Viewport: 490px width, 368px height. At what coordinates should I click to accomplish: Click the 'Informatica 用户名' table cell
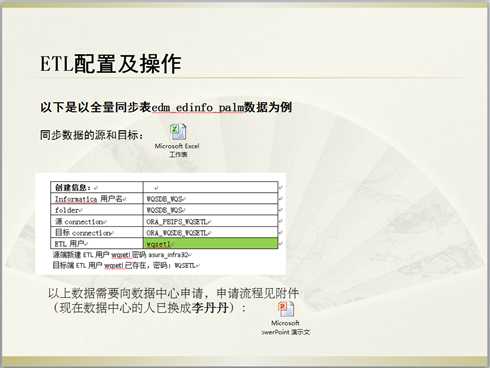pyautogui.click(x=97, y=199)
